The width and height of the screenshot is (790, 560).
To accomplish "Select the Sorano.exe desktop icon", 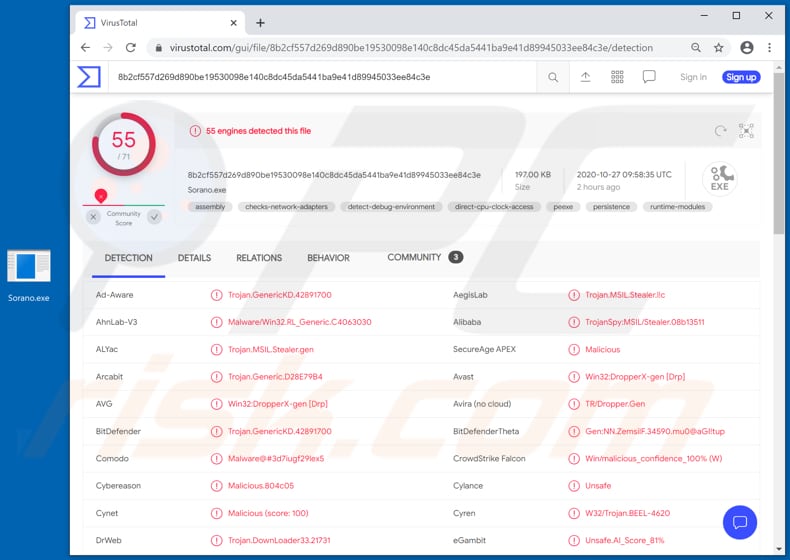I will point(29,276).
